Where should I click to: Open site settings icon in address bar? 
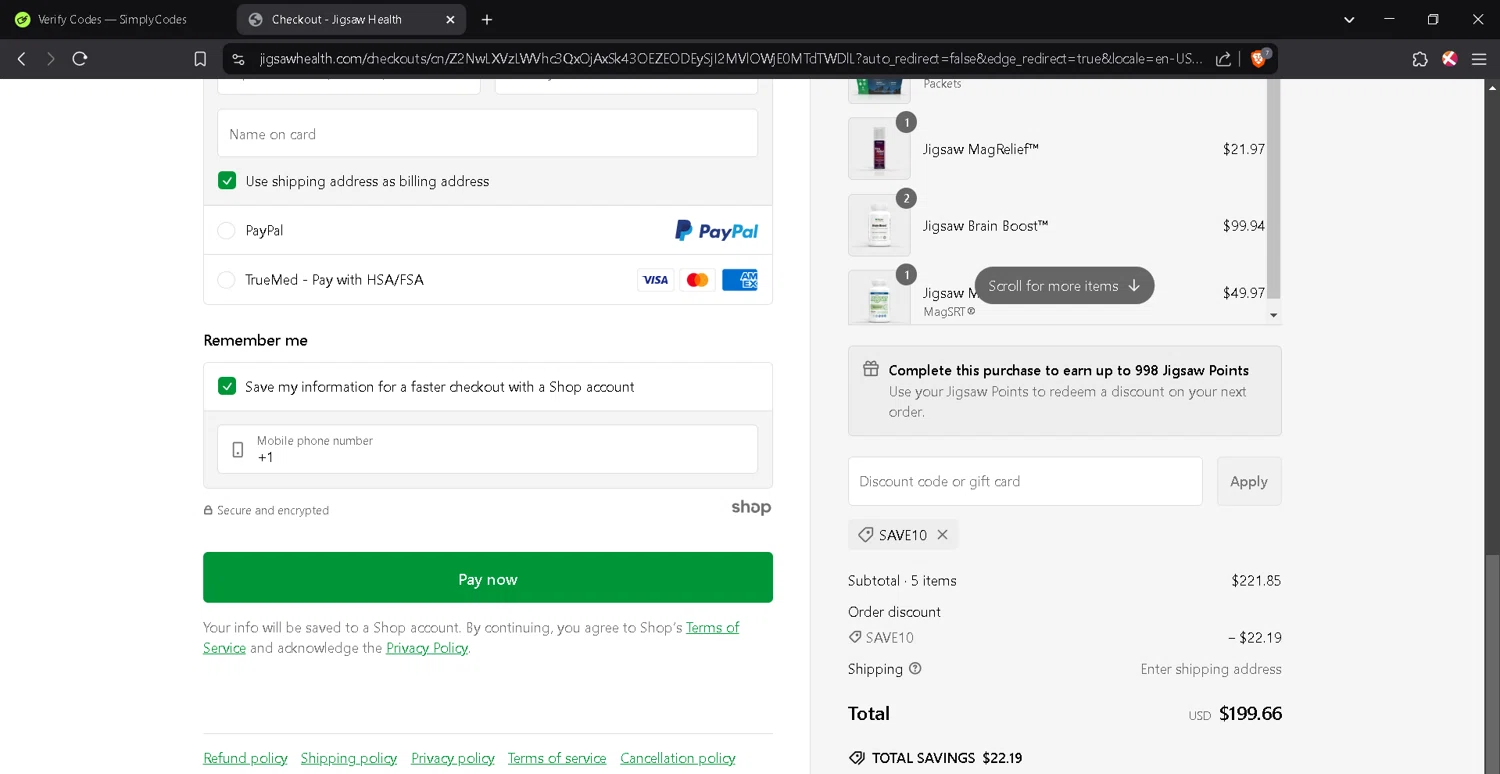[x=238, y=59]
